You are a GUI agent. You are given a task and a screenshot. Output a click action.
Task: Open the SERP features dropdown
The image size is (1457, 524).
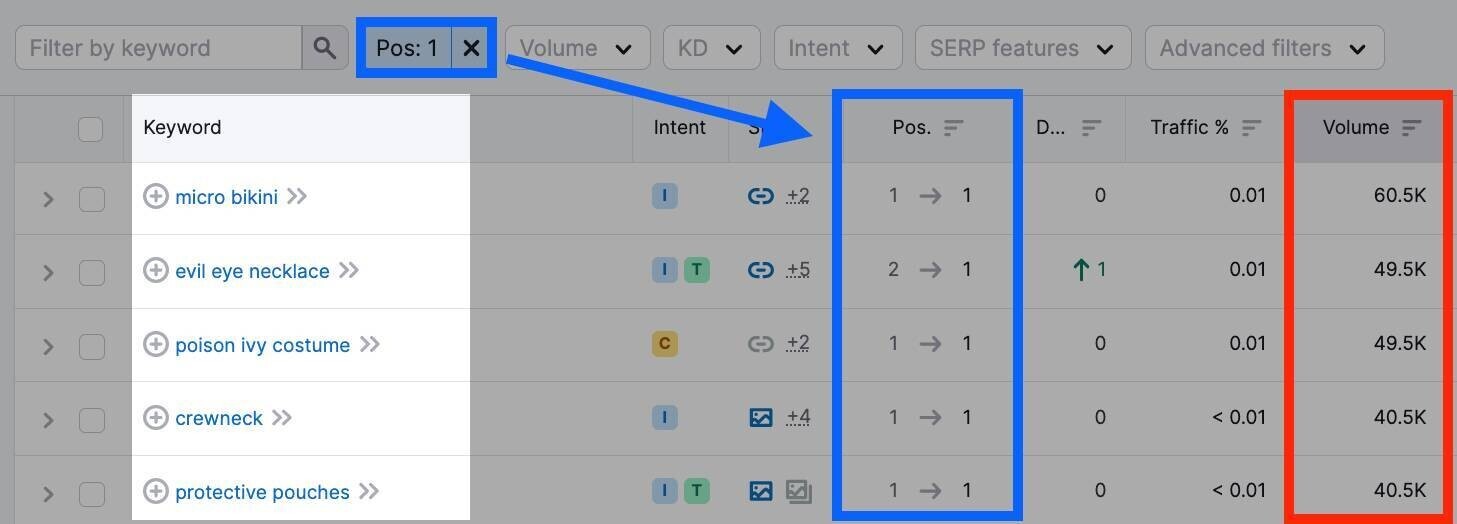tap(1022, 48)
